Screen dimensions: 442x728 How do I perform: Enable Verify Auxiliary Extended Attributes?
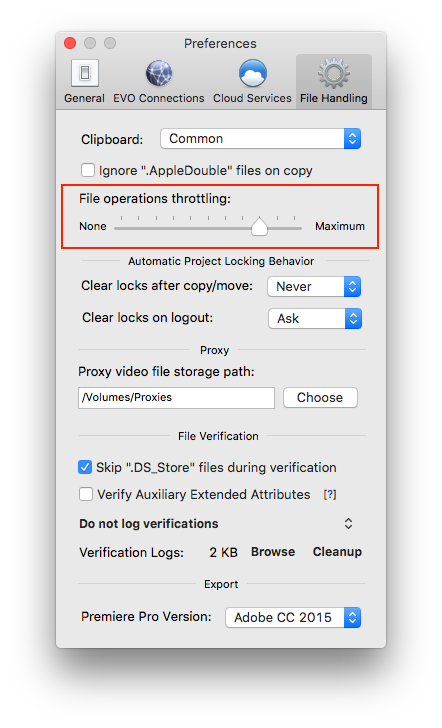[x=86, y=494]
